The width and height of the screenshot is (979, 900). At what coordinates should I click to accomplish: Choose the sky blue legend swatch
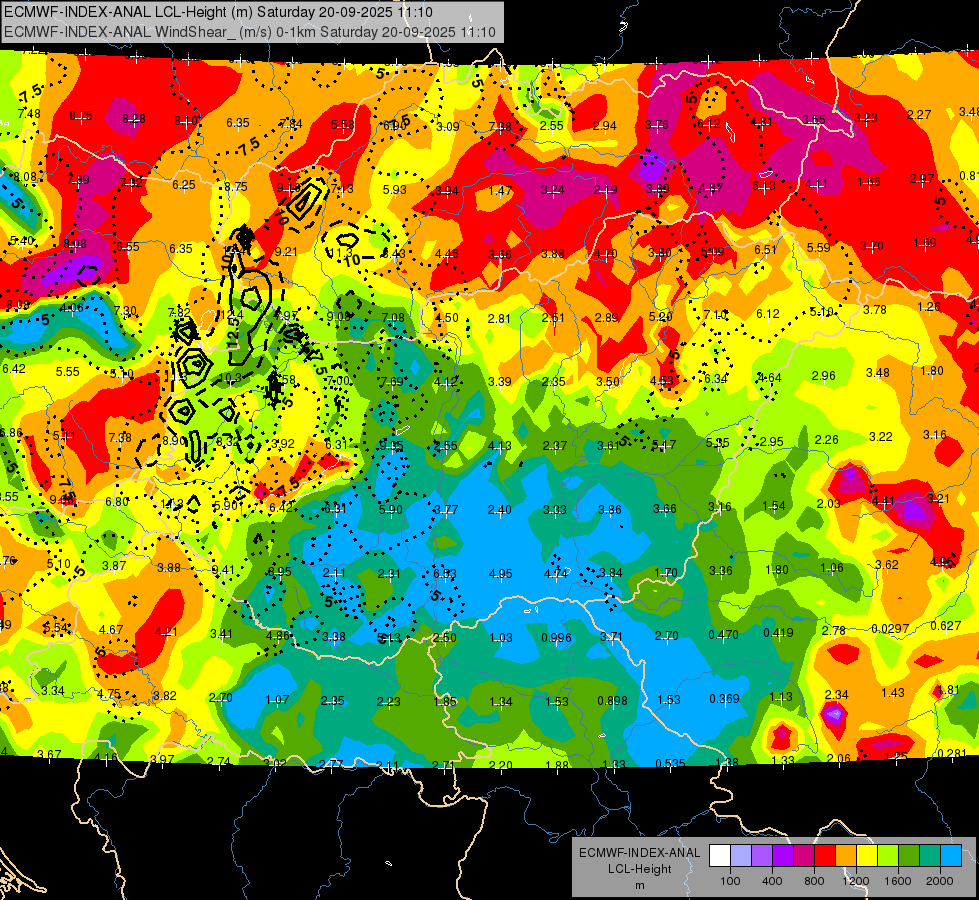click(x=951, y=855)
